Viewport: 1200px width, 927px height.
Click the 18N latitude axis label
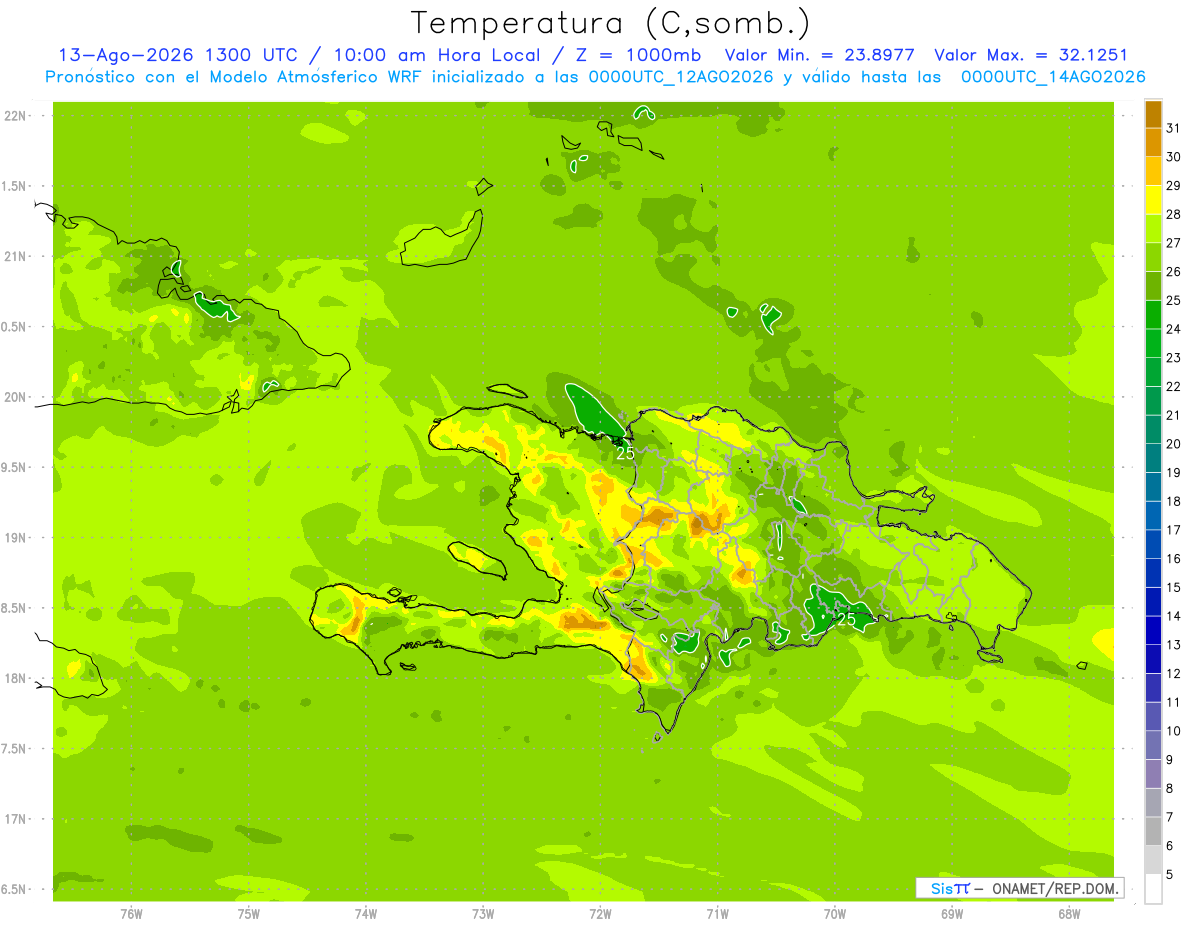16,678
